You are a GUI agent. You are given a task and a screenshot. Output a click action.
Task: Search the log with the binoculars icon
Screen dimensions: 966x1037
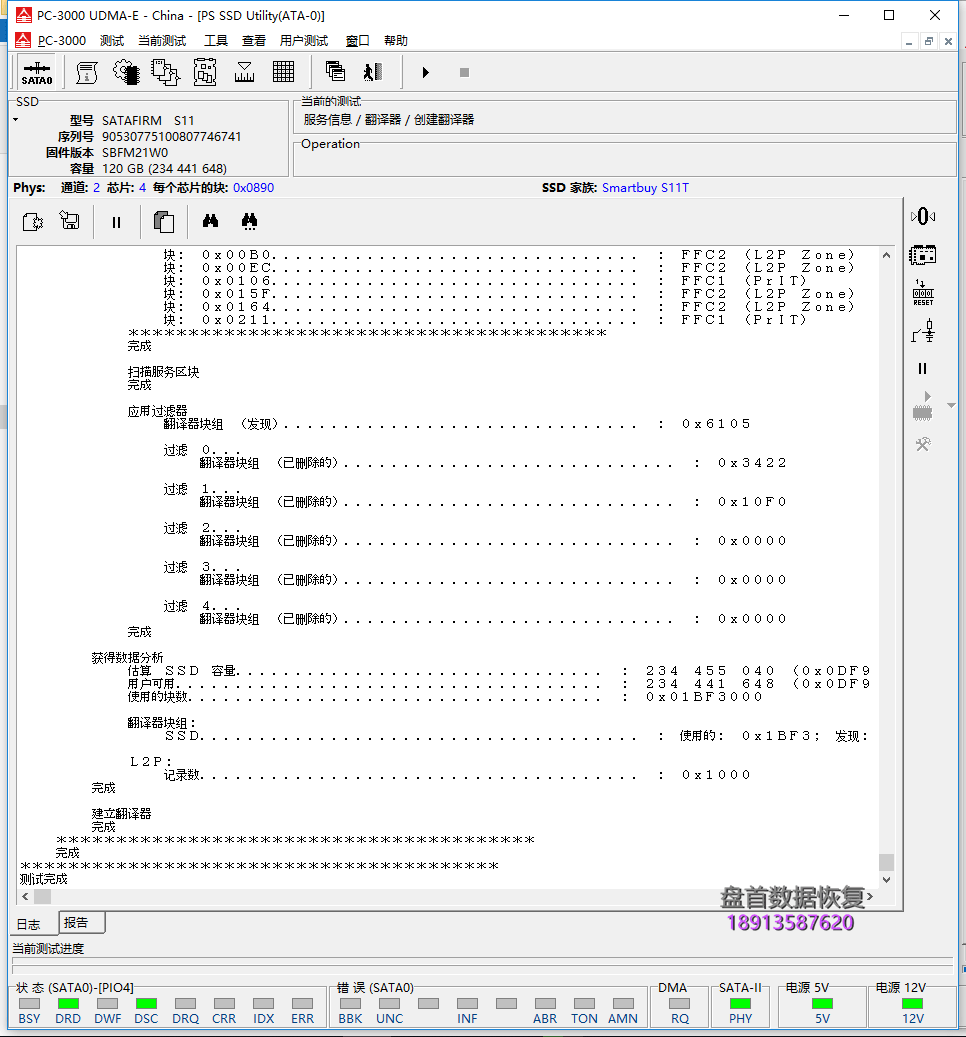point(210,221)
